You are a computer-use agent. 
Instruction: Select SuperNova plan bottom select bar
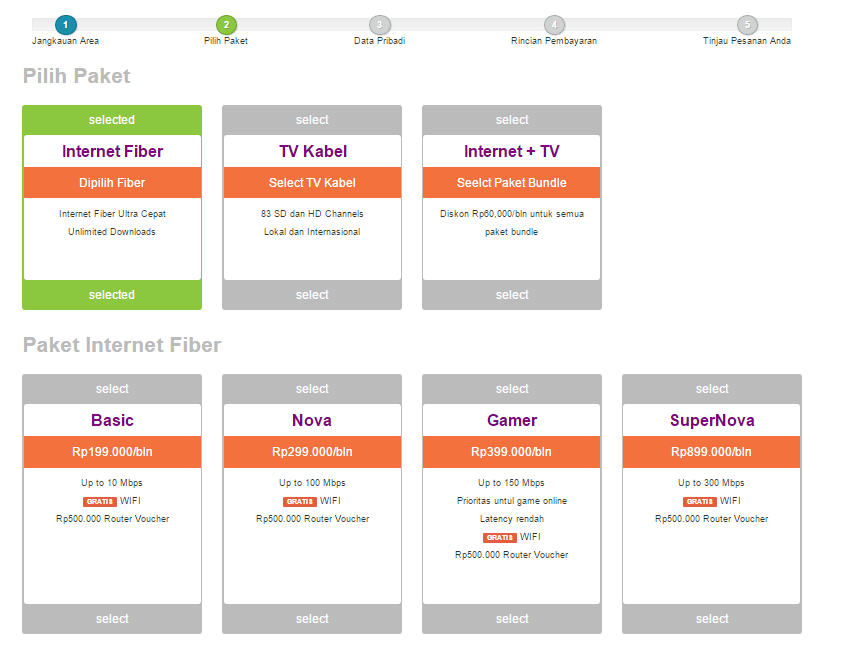[712, 619]
